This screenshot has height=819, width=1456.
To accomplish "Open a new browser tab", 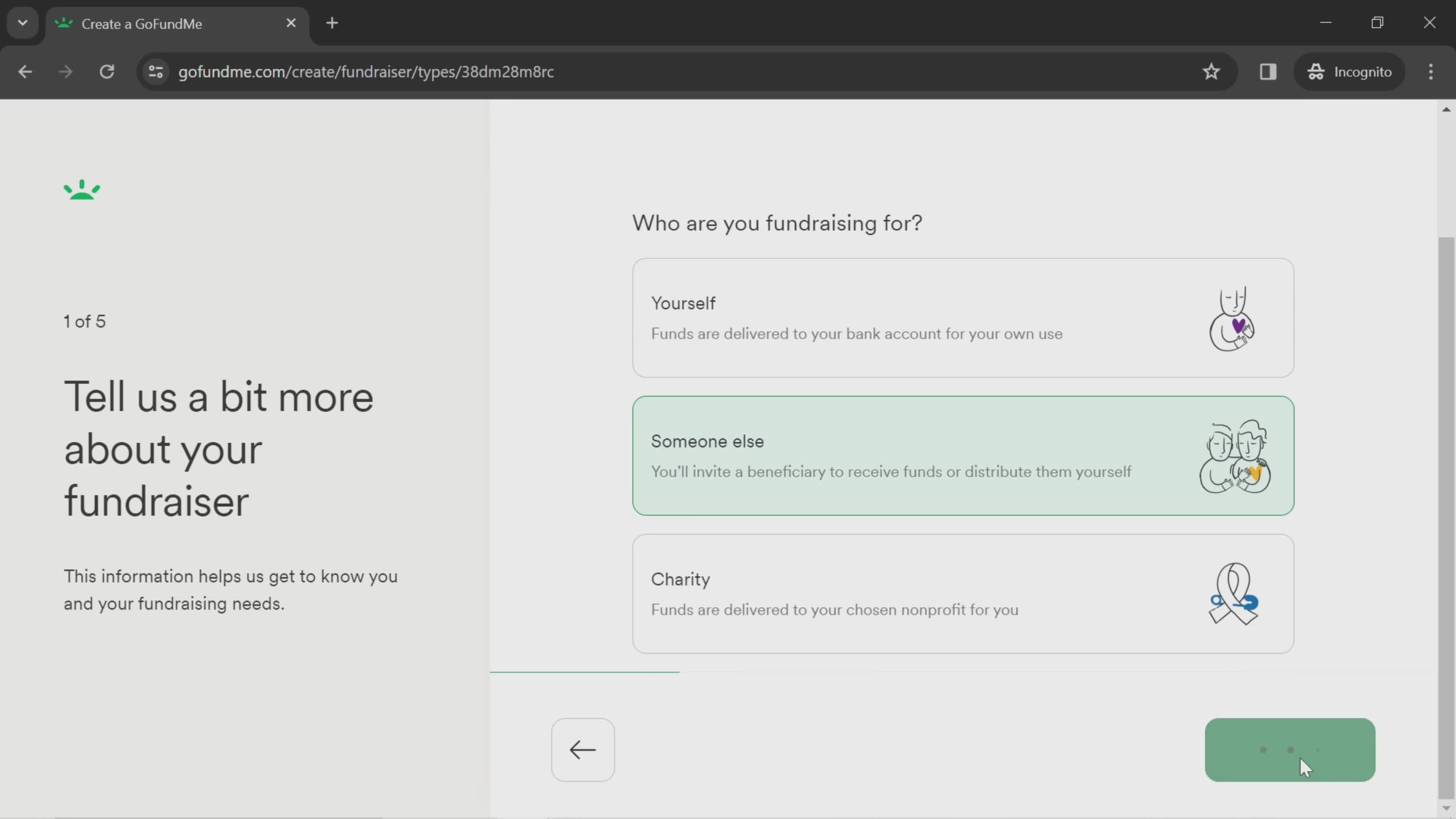I will point(333,23).
